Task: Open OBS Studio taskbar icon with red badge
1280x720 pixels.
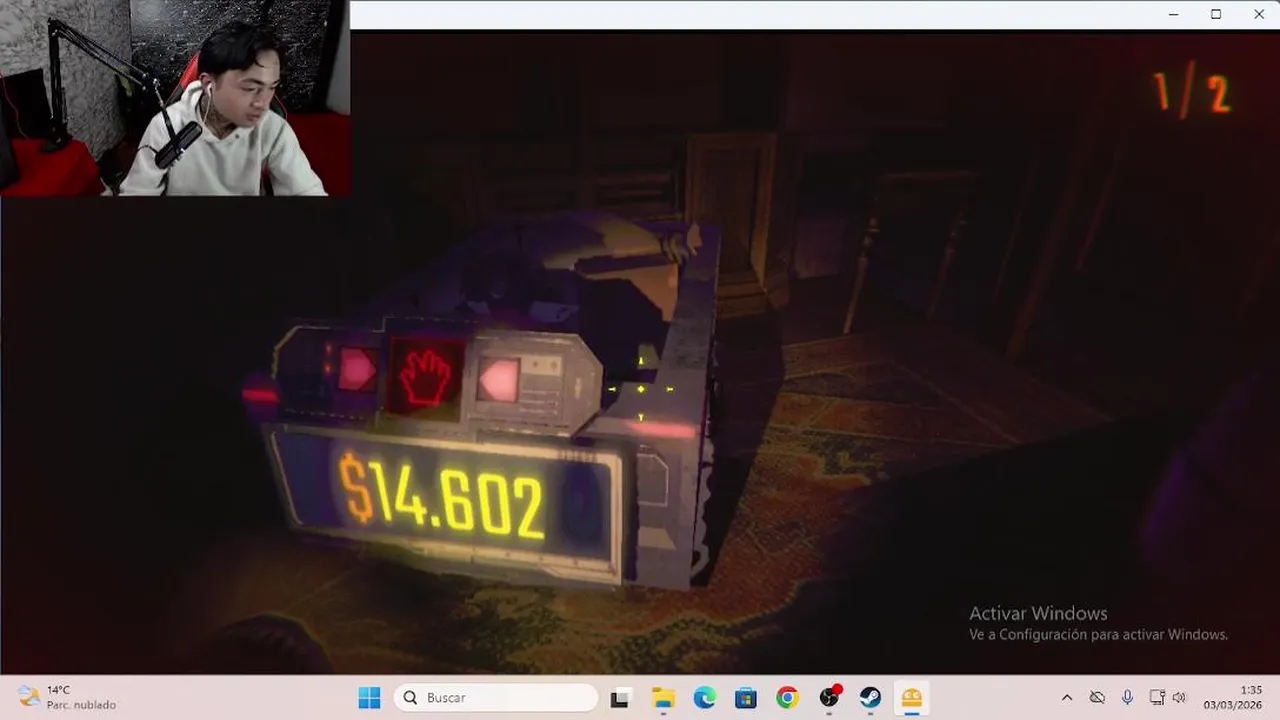Action: (x=829, y=698)
